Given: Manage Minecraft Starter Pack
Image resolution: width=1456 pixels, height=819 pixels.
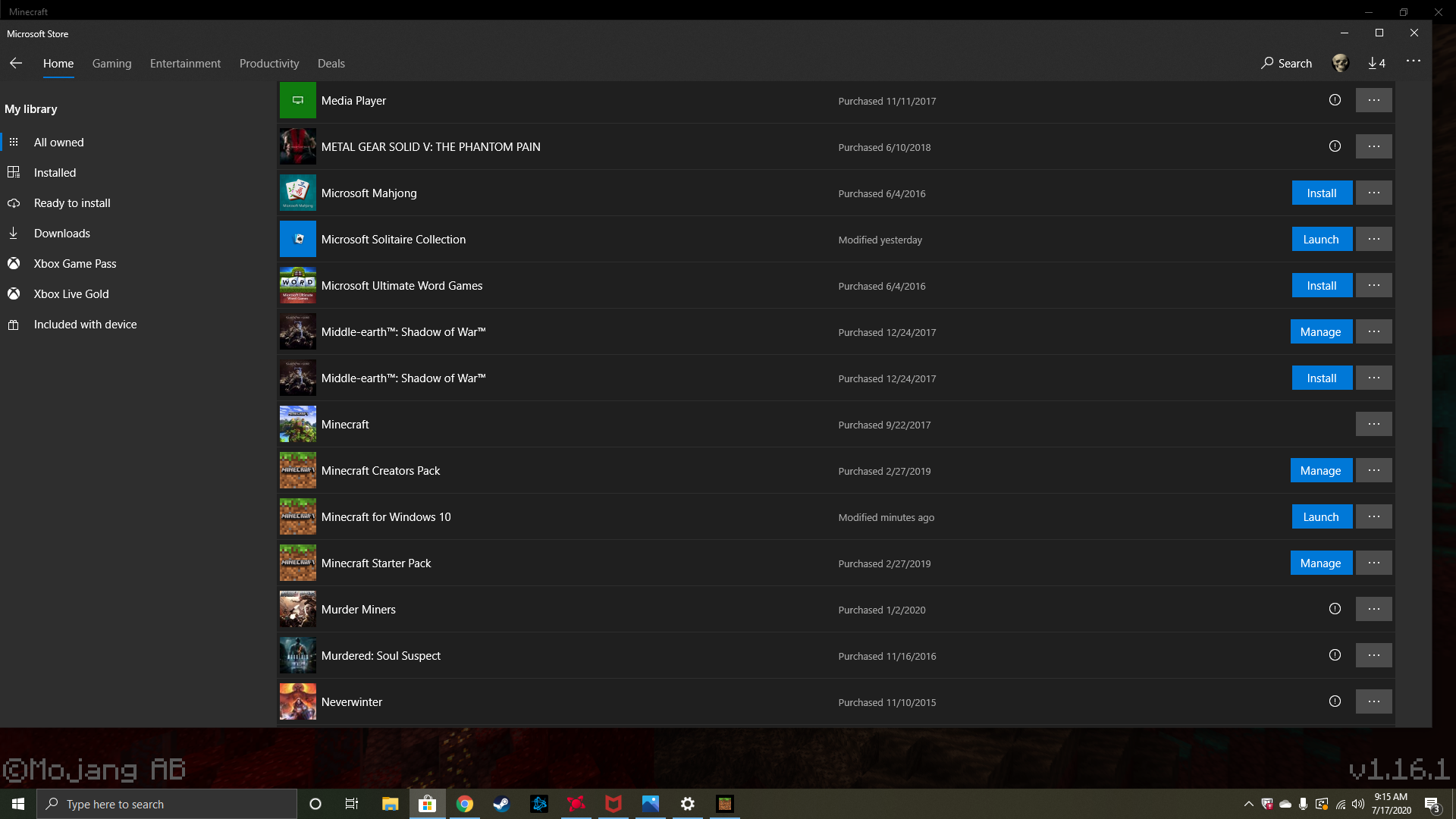Looking at the screenshot, I should pyautogui.click(x=1321, y=563).
